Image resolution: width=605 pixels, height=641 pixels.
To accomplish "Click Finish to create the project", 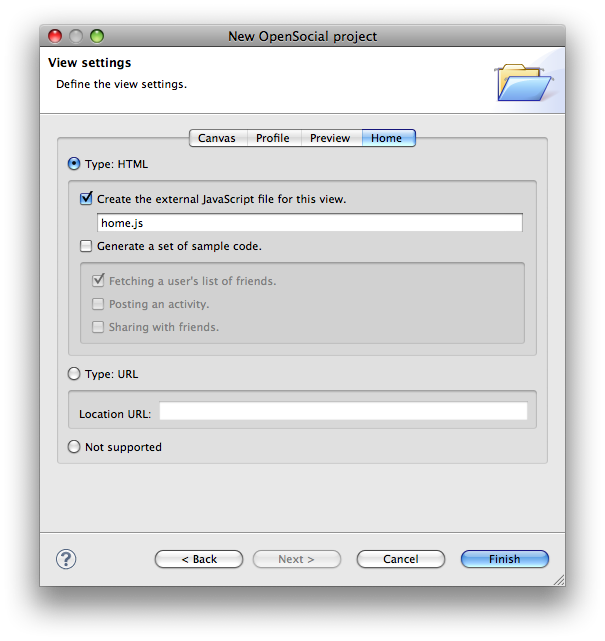I will (505, 559).
